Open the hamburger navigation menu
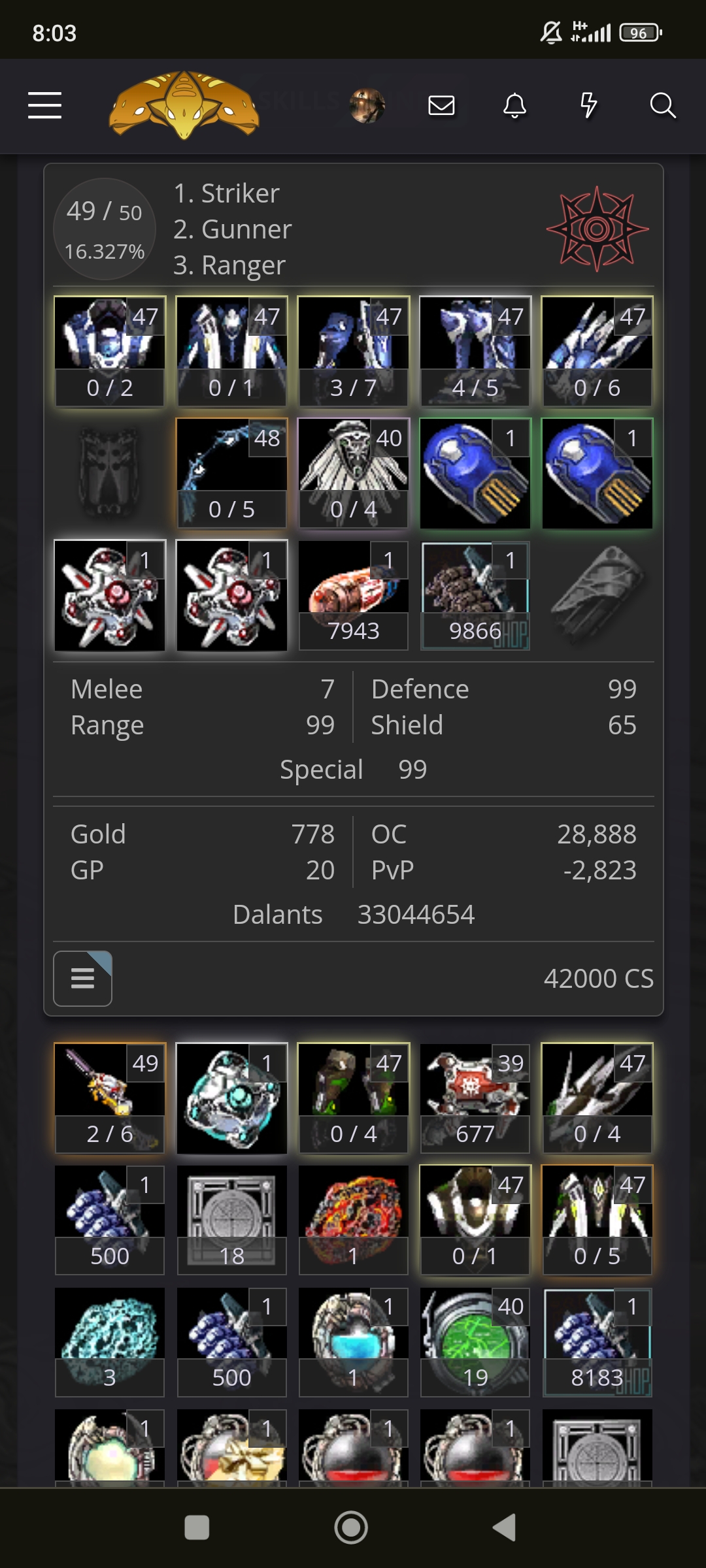706x1568 pixels. (44, 105)
